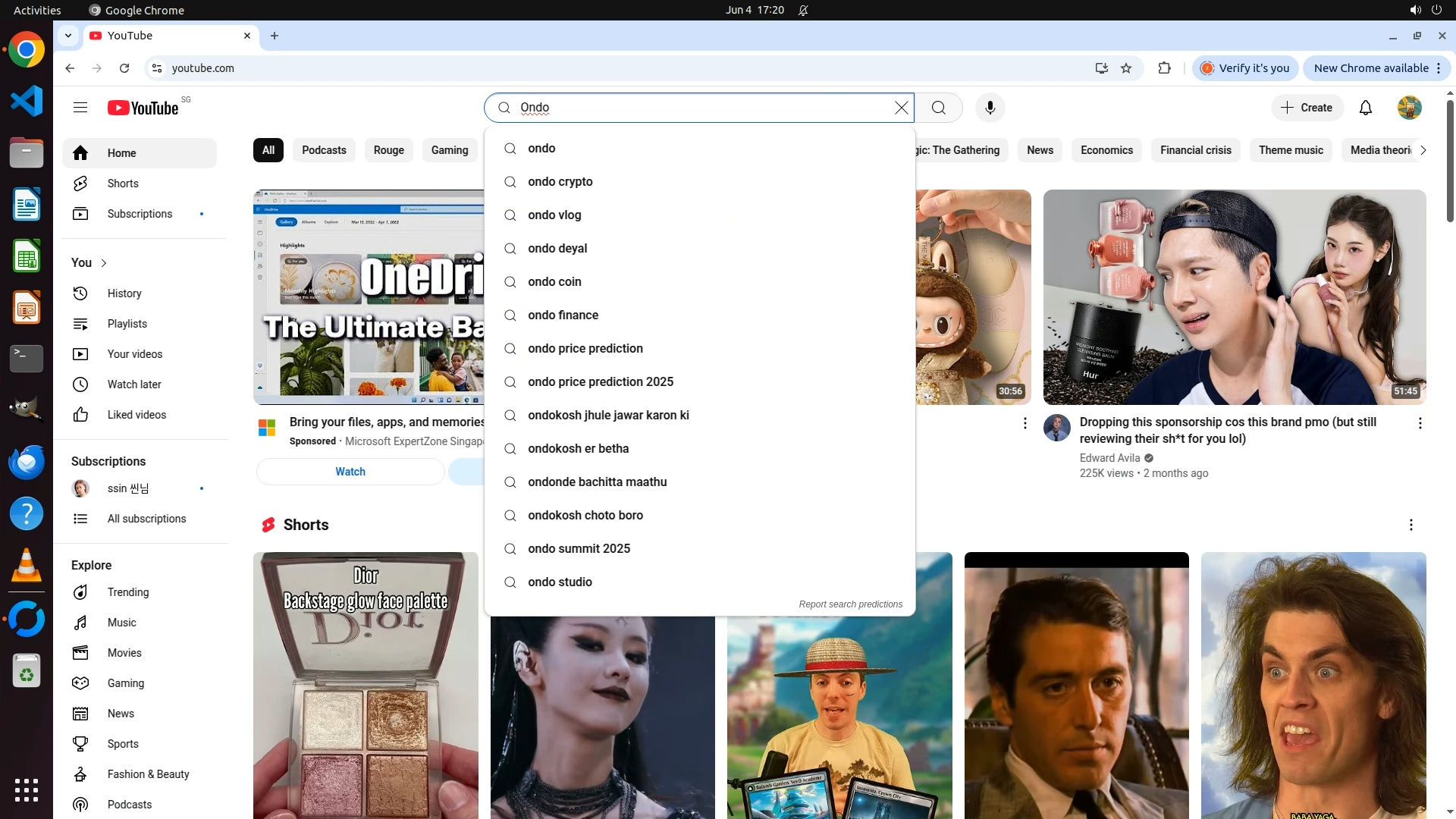Click the voice search microphone icon

pyautogui.click(x=990, y=108)
